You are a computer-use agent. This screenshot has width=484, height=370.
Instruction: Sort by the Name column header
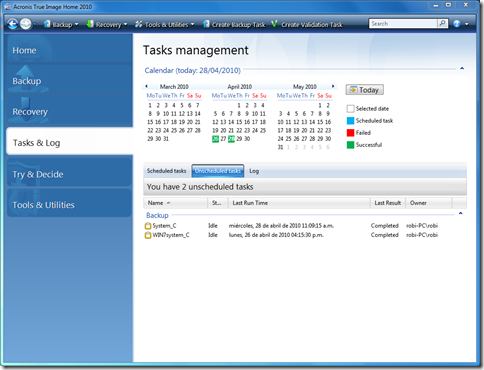pyautogui.click(x=175, y=203)
